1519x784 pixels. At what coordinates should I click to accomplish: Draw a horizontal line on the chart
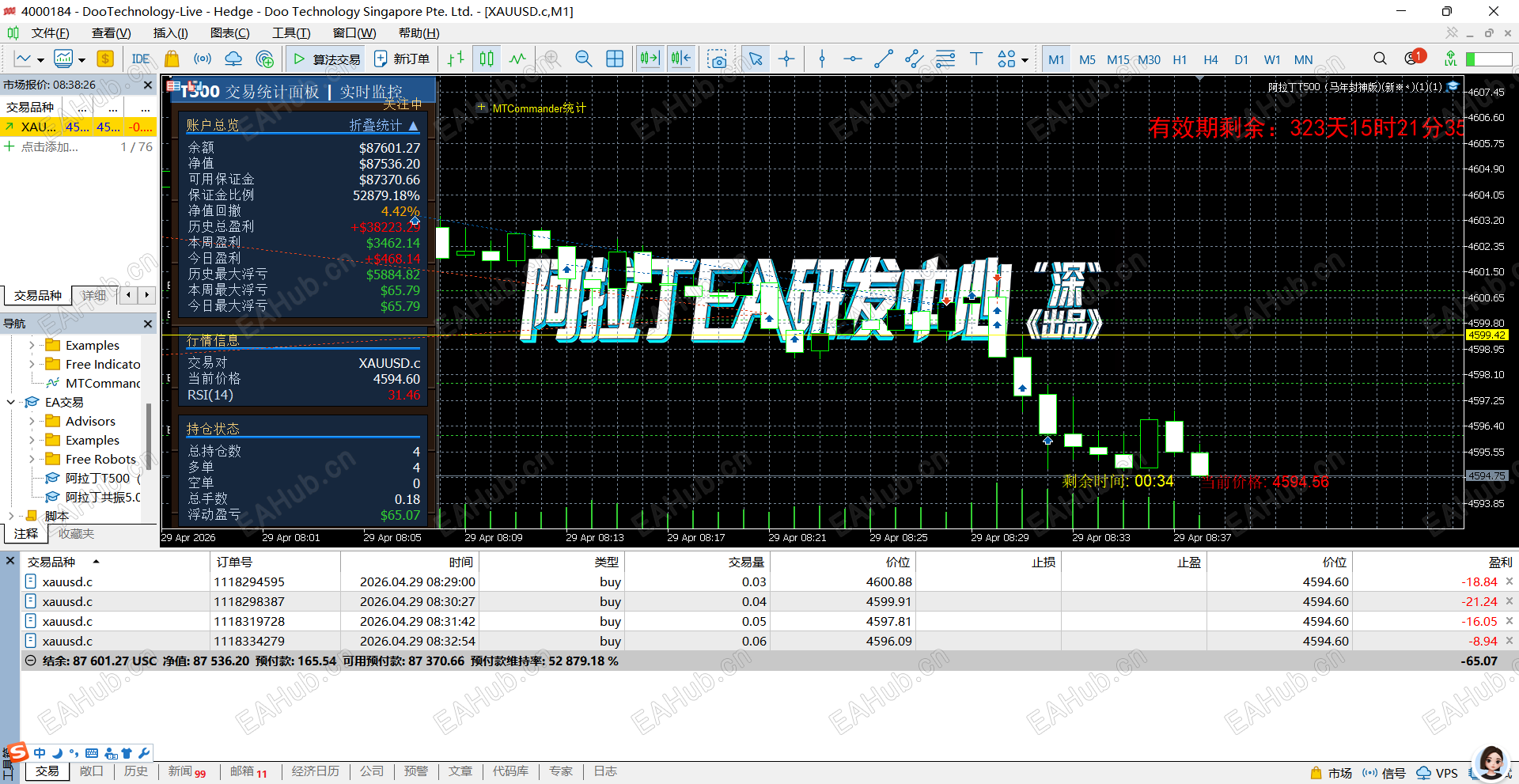click(x=853, y=59)
